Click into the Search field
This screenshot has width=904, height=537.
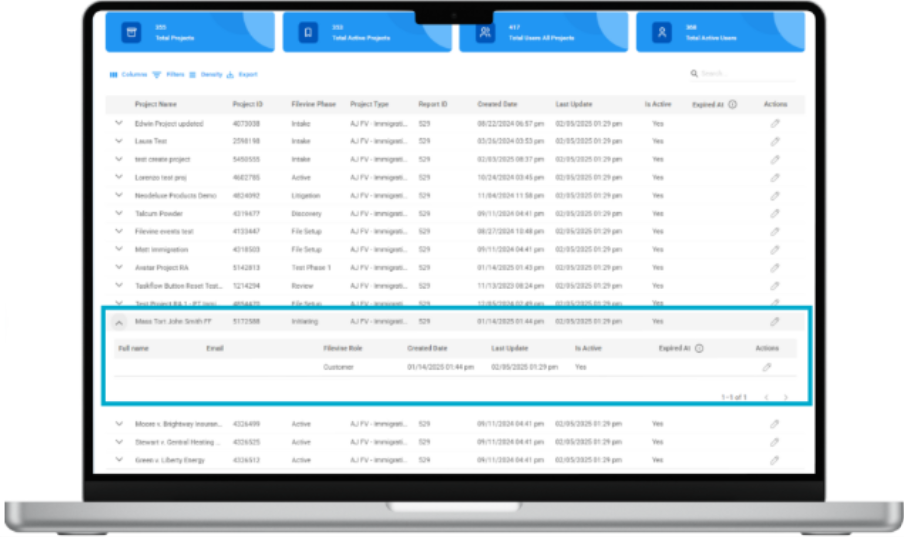(x=743, y=73)
